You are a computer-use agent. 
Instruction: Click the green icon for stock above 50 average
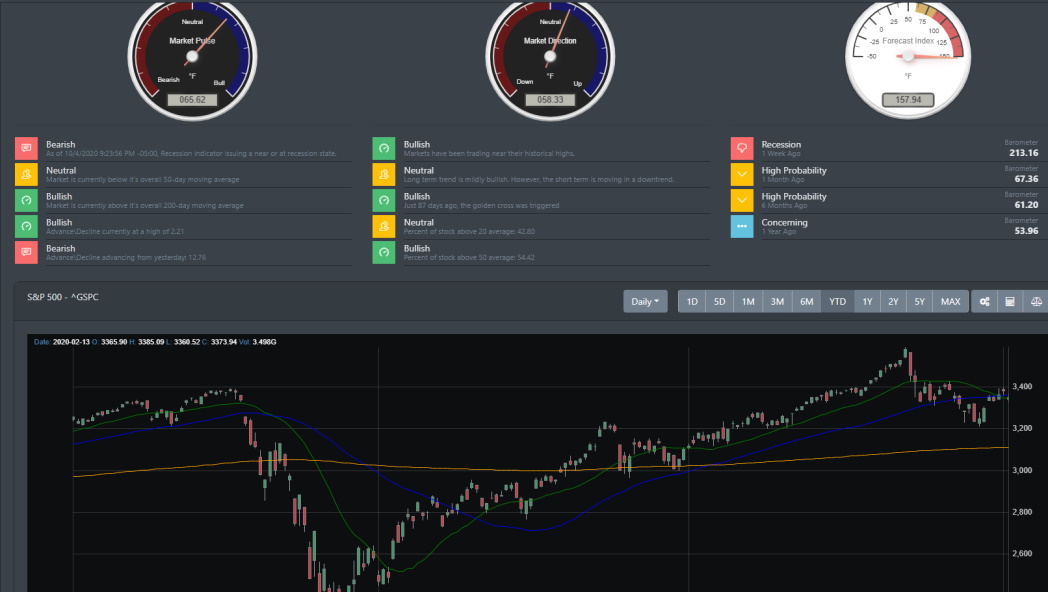tap(384, 253)
